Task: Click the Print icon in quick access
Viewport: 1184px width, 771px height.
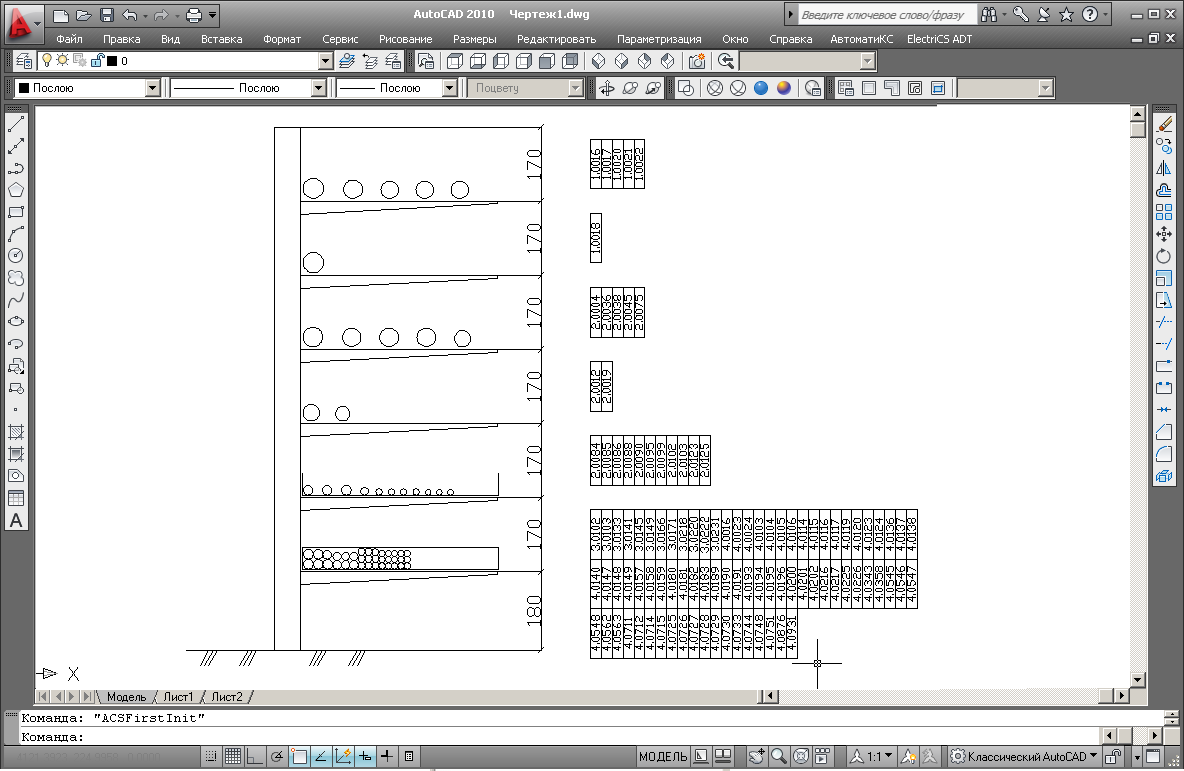Action: tap(194, 15)
